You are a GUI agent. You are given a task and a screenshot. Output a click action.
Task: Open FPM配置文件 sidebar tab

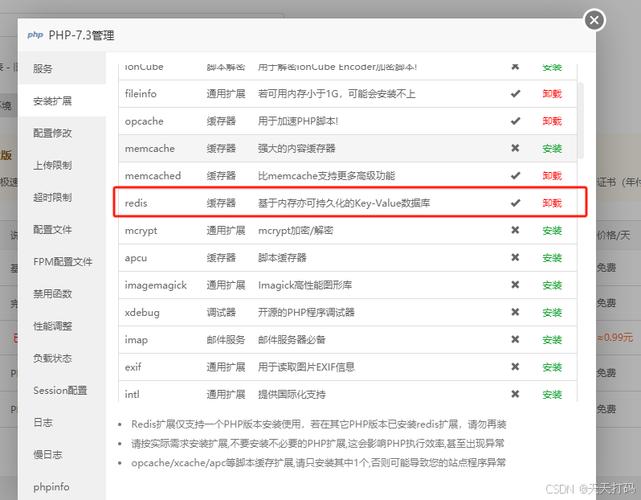coord(62,262)
